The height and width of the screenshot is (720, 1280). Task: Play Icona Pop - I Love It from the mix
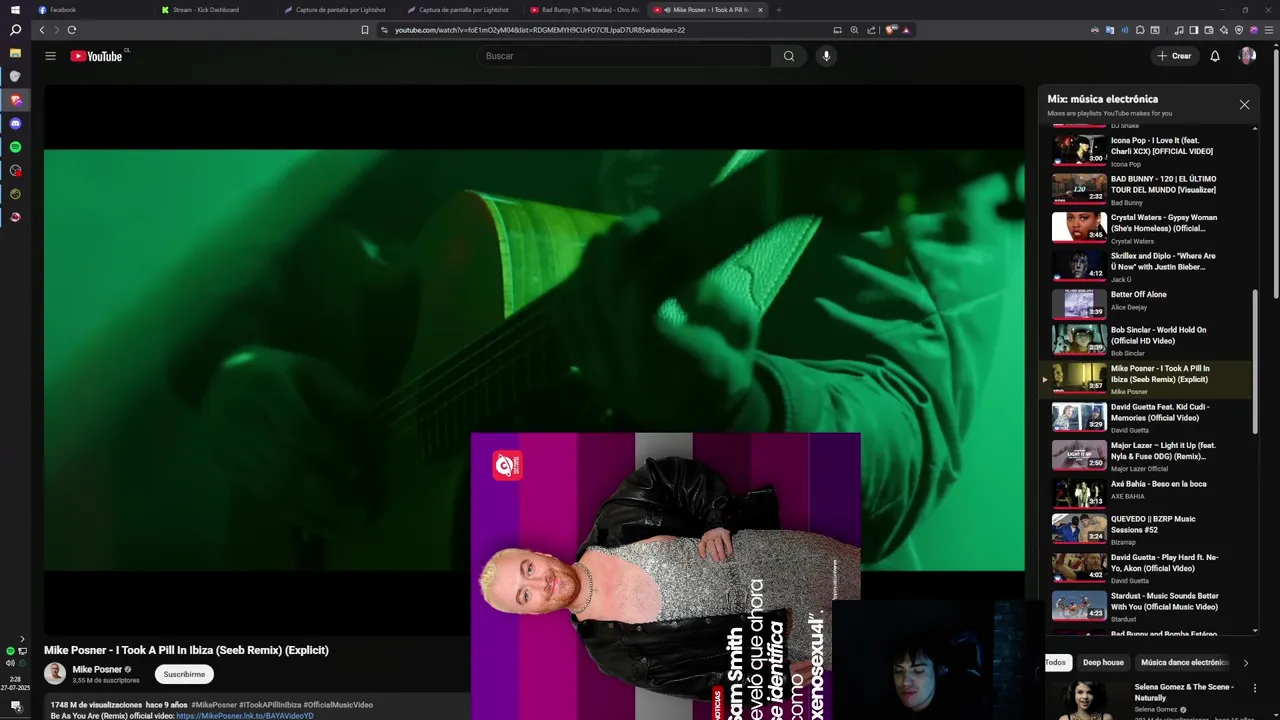click(1144, 149)
